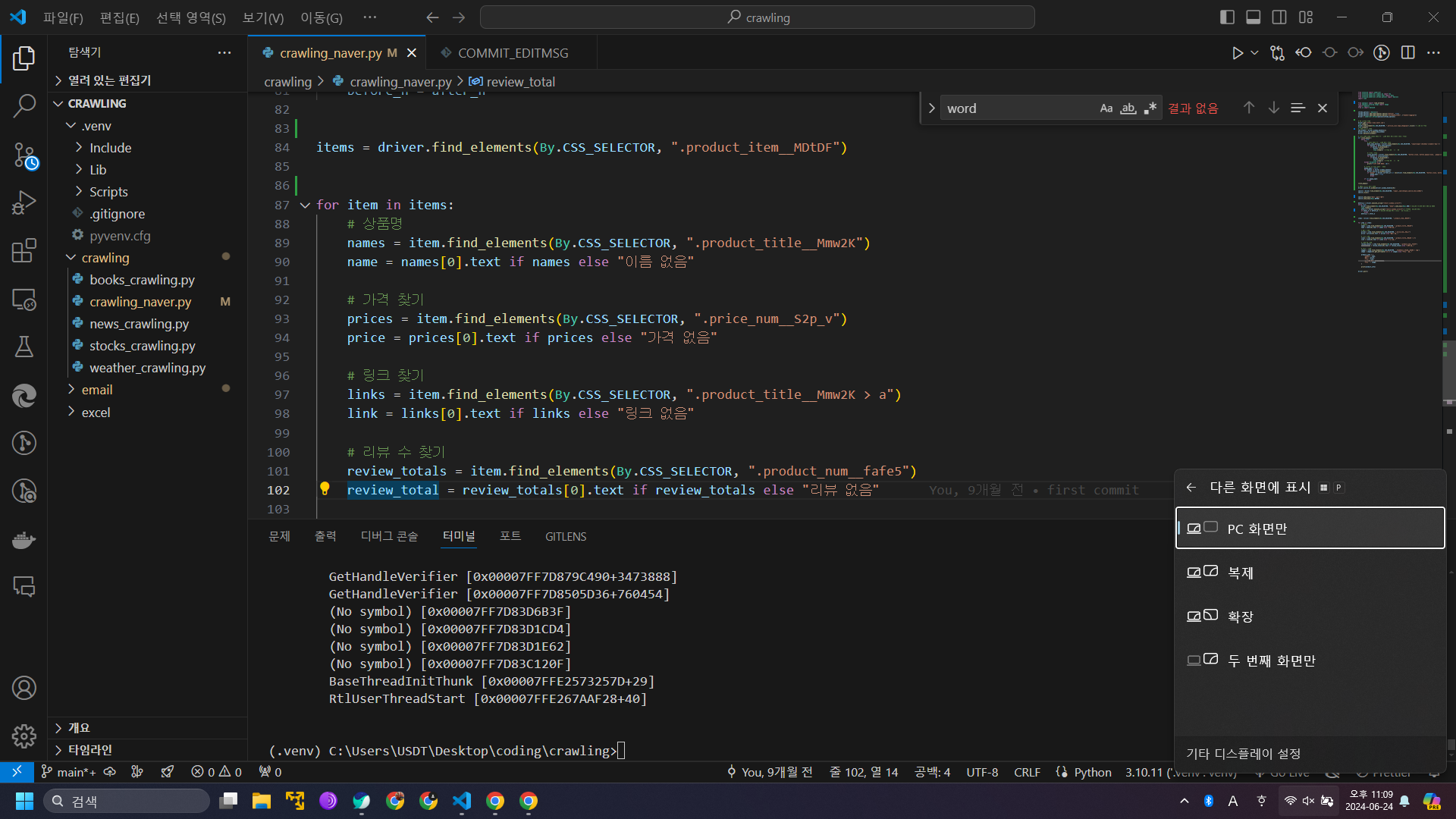Open the Testing flask view
Screen dimensions: 1456x819
coord(24,347)
